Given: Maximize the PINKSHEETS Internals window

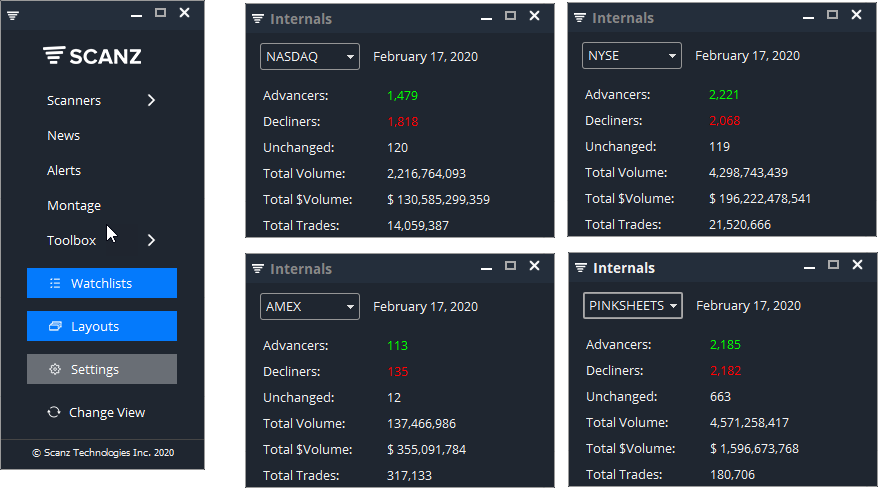Looking at the screenshot, I should click(833, 265).
